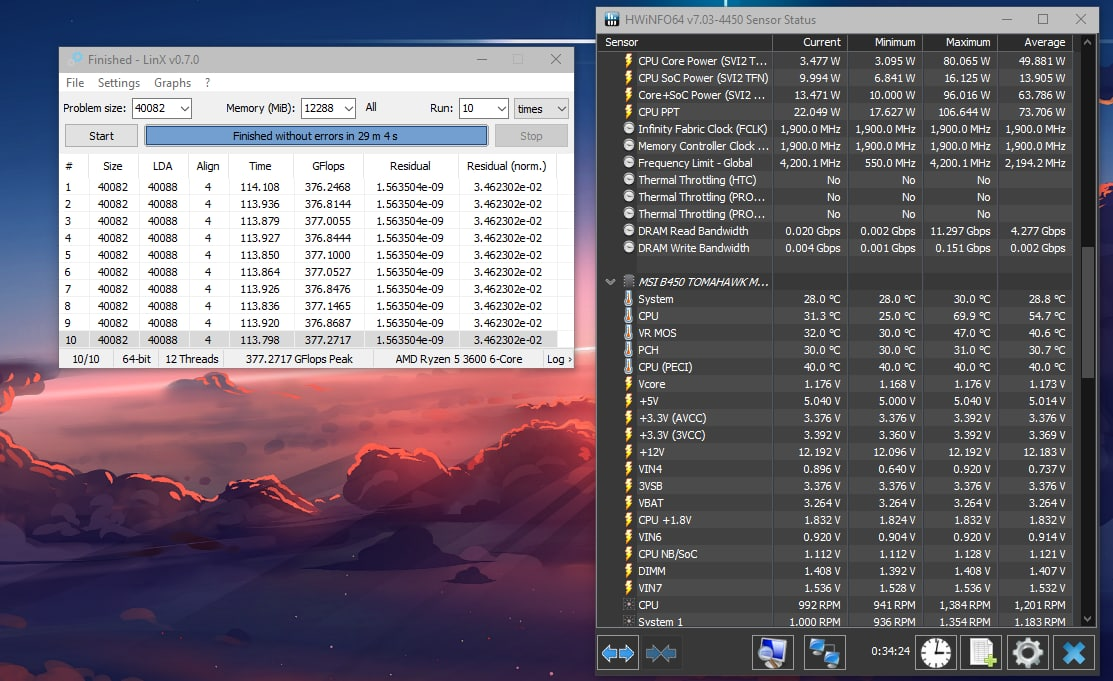The height and width of the screenshot is (681, 1113).
Task: Click the shrink columns inward arrows icon
Action: tap(661, 653)
